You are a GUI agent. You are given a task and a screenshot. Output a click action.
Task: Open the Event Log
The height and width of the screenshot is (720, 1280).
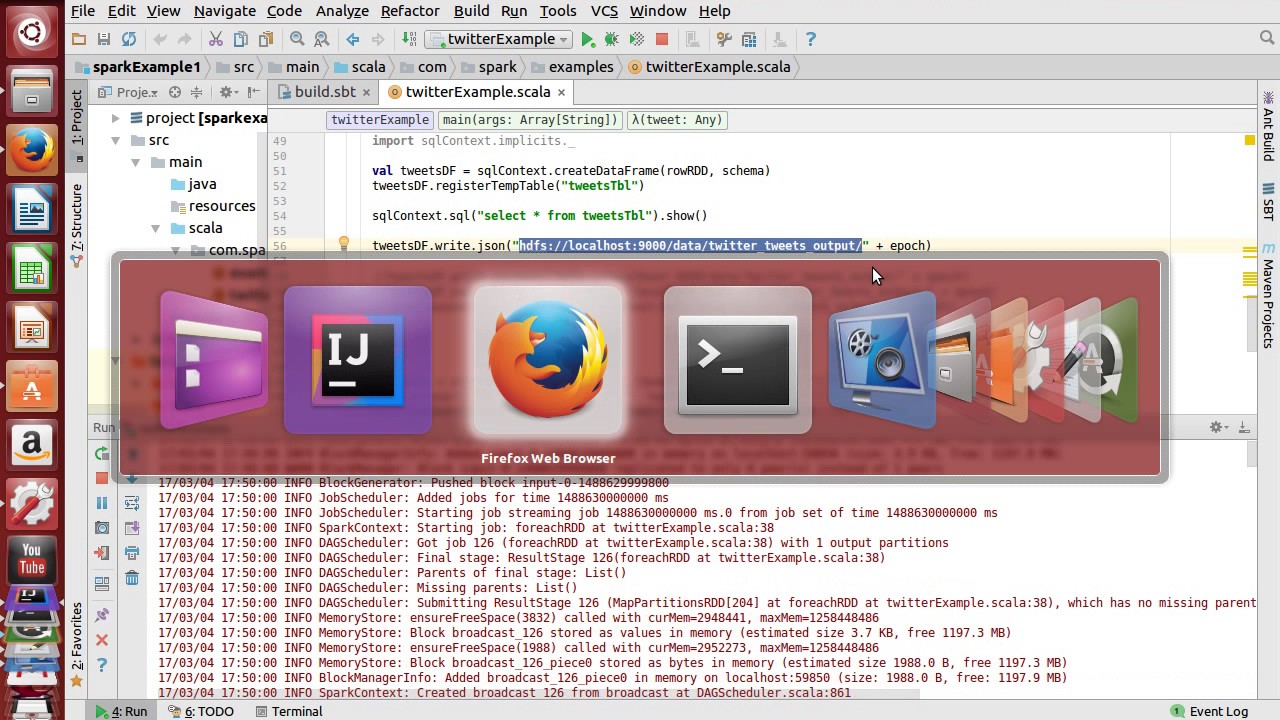pyautogui.click(x=1209, y=712)
